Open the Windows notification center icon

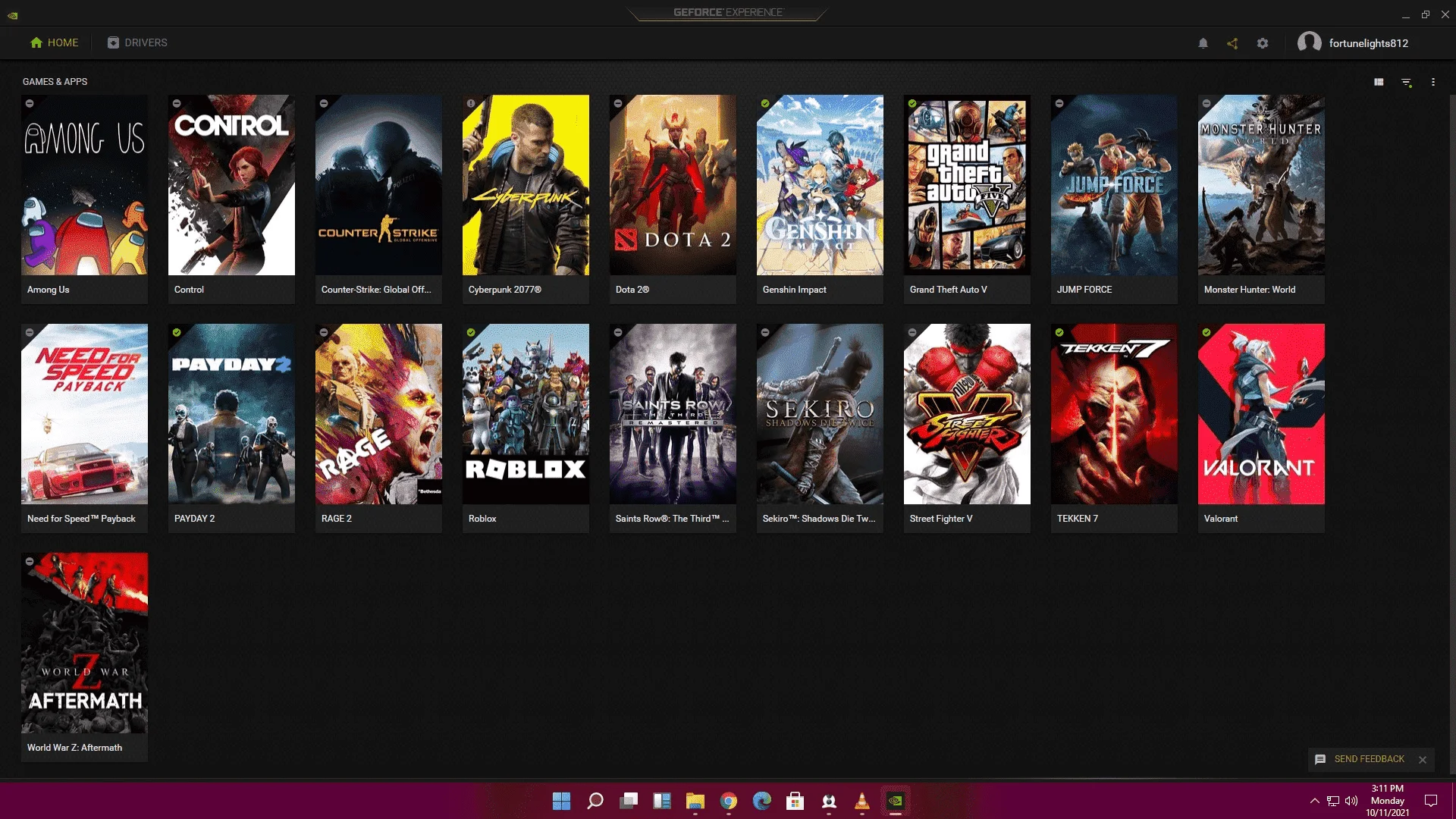[1431, 801]
